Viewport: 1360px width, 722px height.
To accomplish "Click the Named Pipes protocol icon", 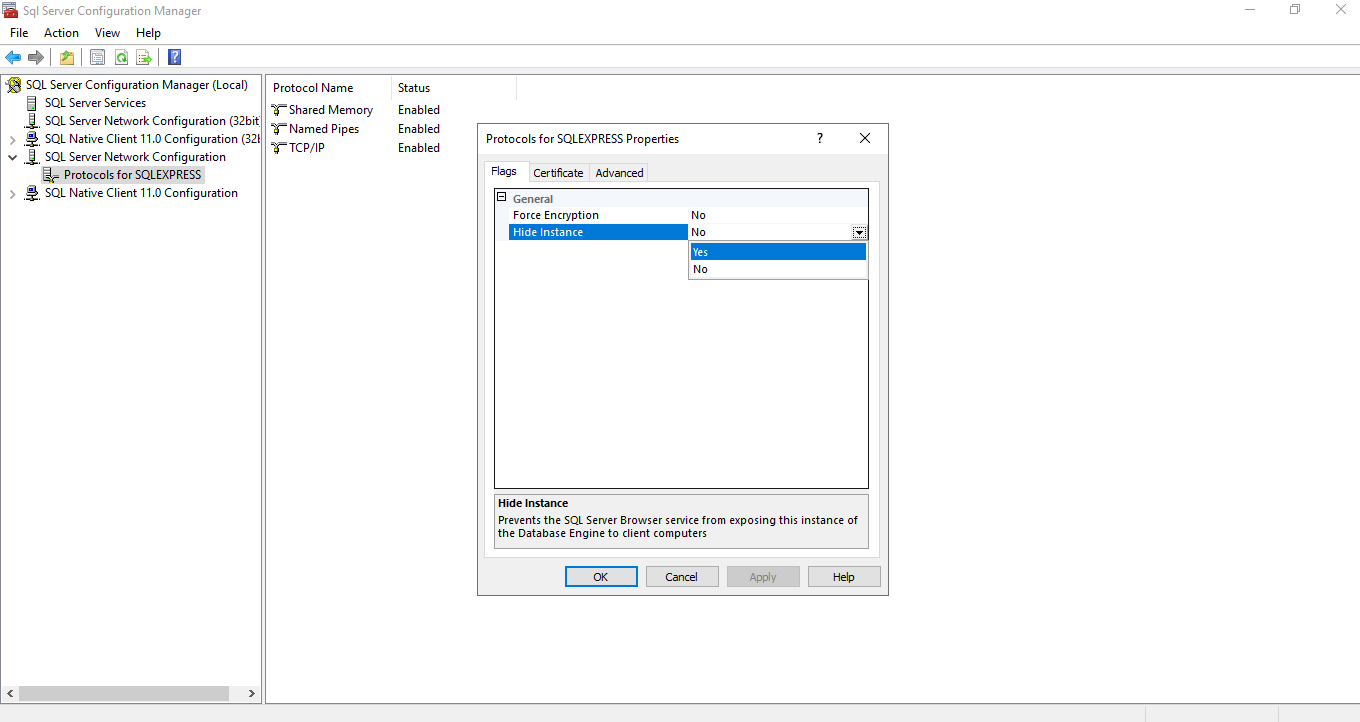I will (279, 129).
